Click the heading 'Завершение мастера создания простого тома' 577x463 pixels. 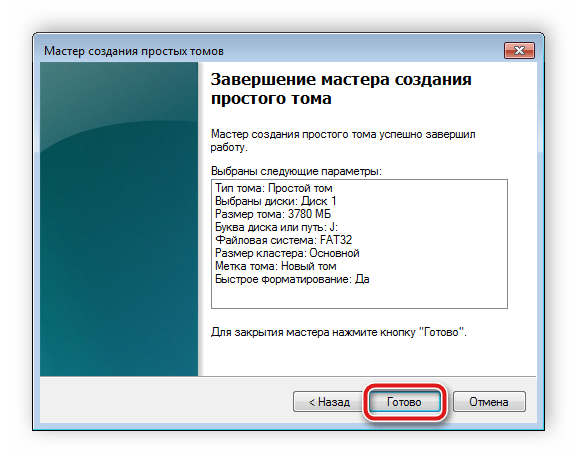[x=341, y=89]
